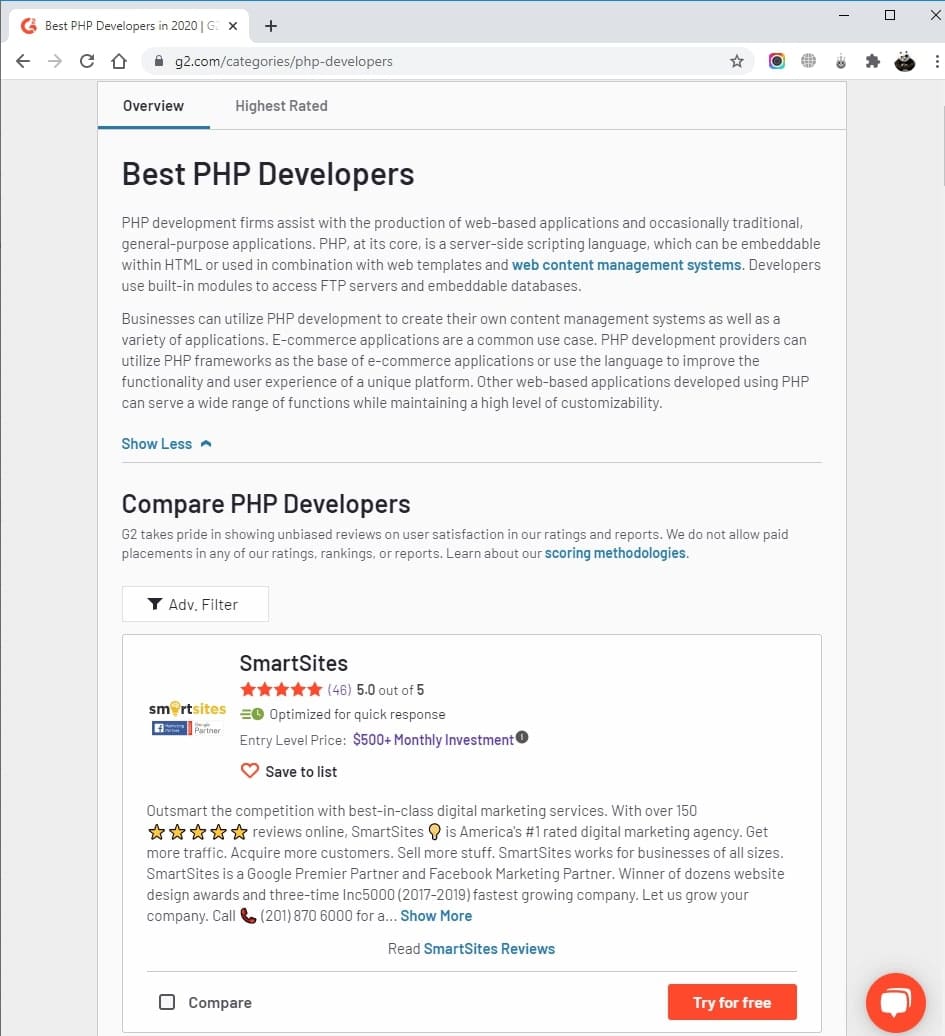Minimize the browser window

tap(844, 15)
